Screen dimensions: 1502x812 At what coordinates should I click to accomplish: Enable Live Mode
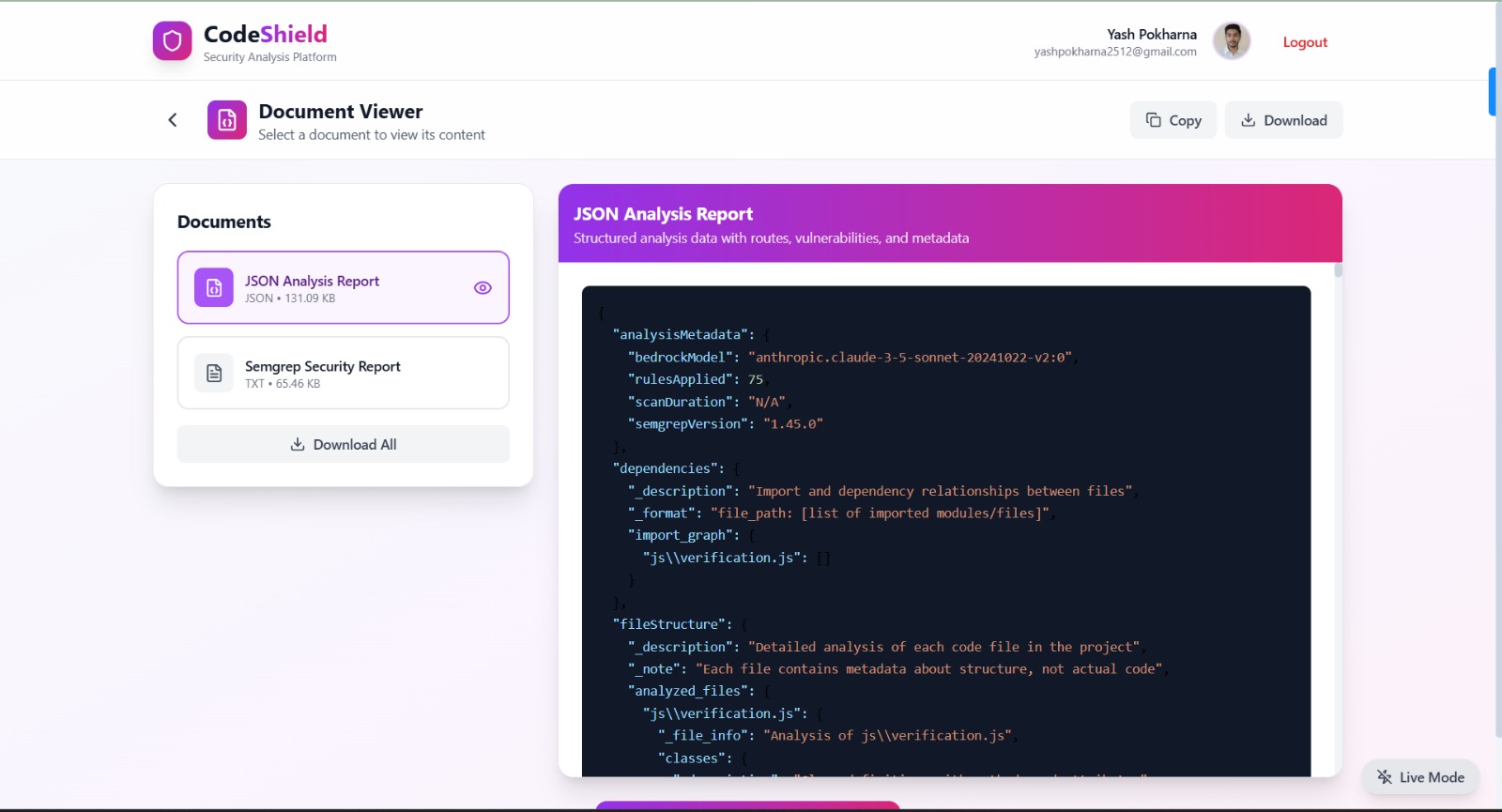tap(1420, 777)
